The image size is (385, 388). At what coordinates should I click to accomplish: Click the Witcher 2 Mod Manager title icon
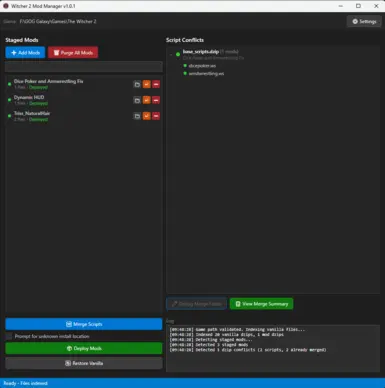pos(6,6)
